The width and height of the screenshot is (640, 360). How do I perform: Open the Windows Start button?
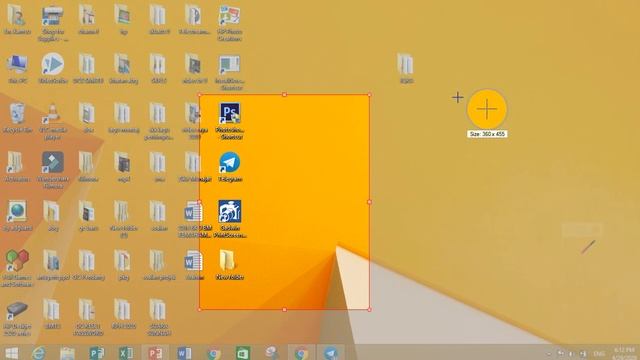11,353
